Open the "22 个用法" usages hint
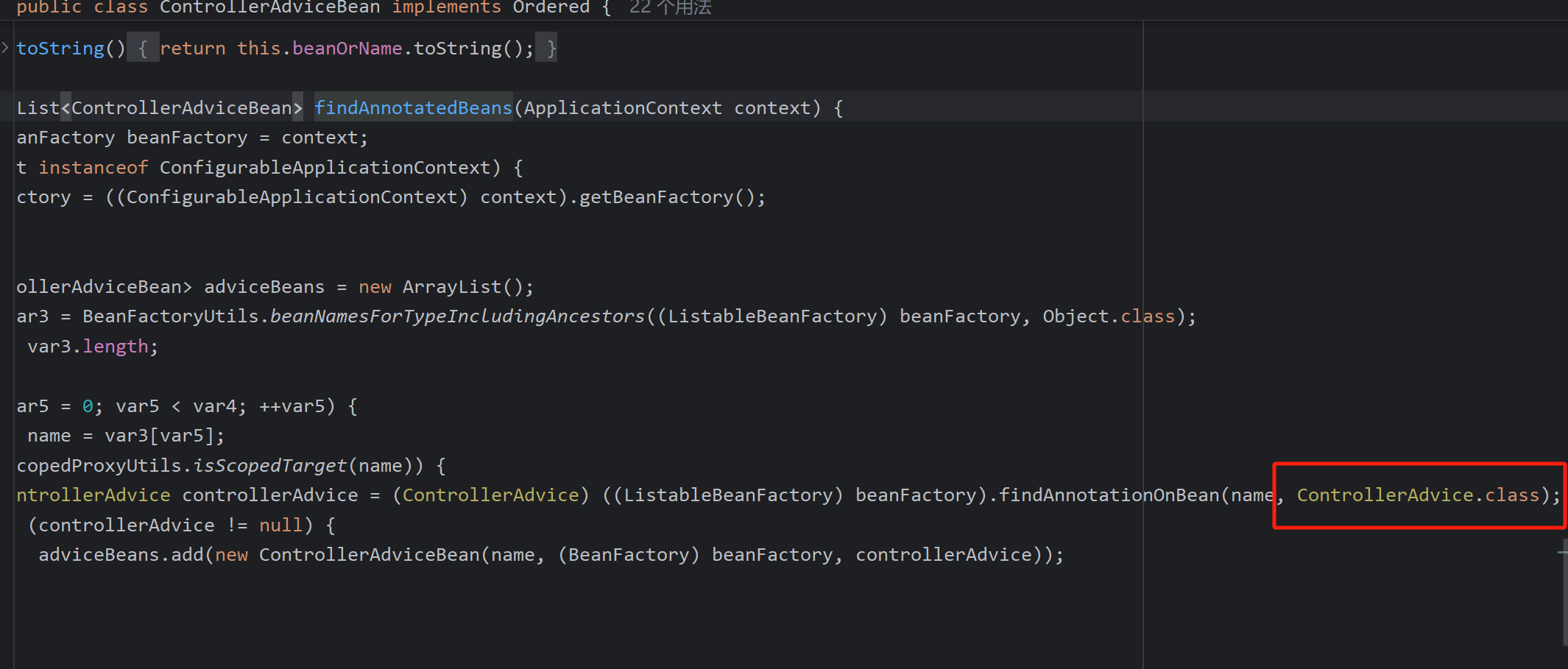 [670, 7]
